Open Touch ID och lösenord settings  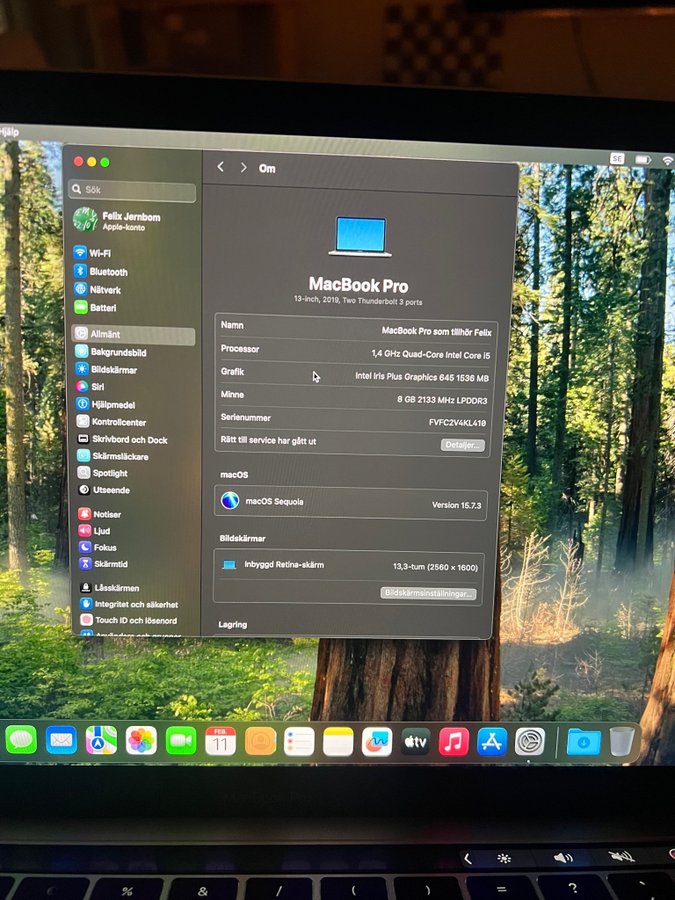coord(135,620)
